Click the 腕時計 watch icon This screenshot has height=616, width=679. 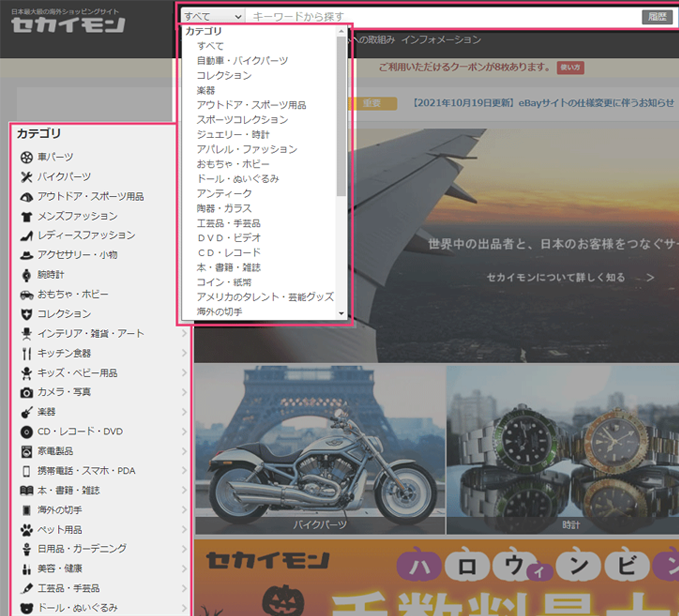tap(26, 275)
